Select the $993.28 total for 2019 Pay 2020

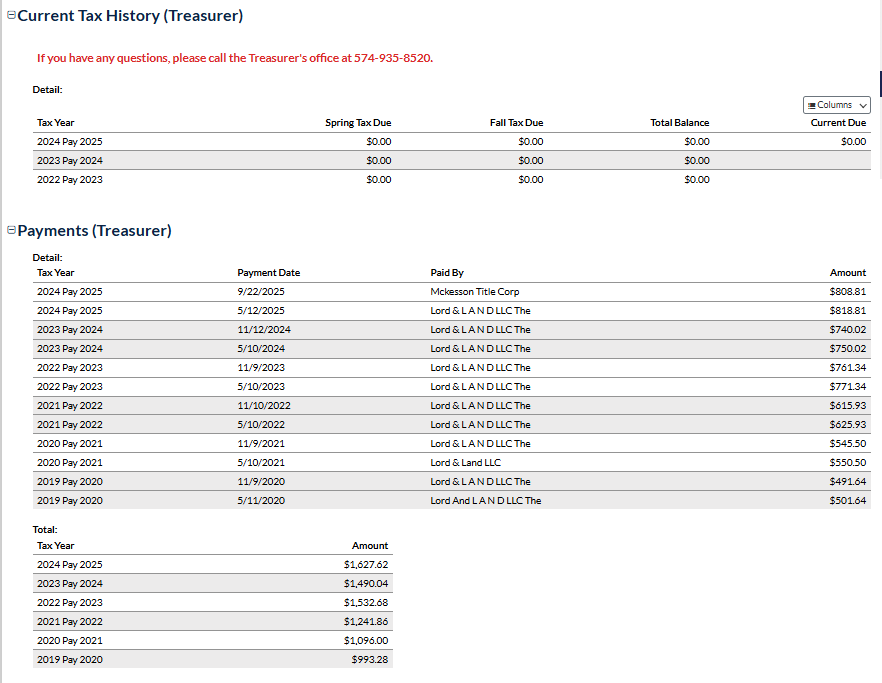coord(369,660)
